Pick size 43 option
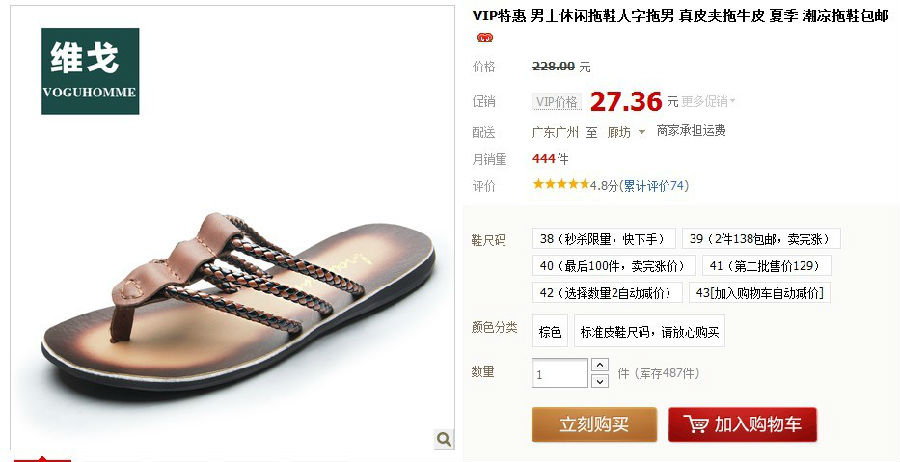The width and height of the screenshot is (900, 462). [759, 293]
